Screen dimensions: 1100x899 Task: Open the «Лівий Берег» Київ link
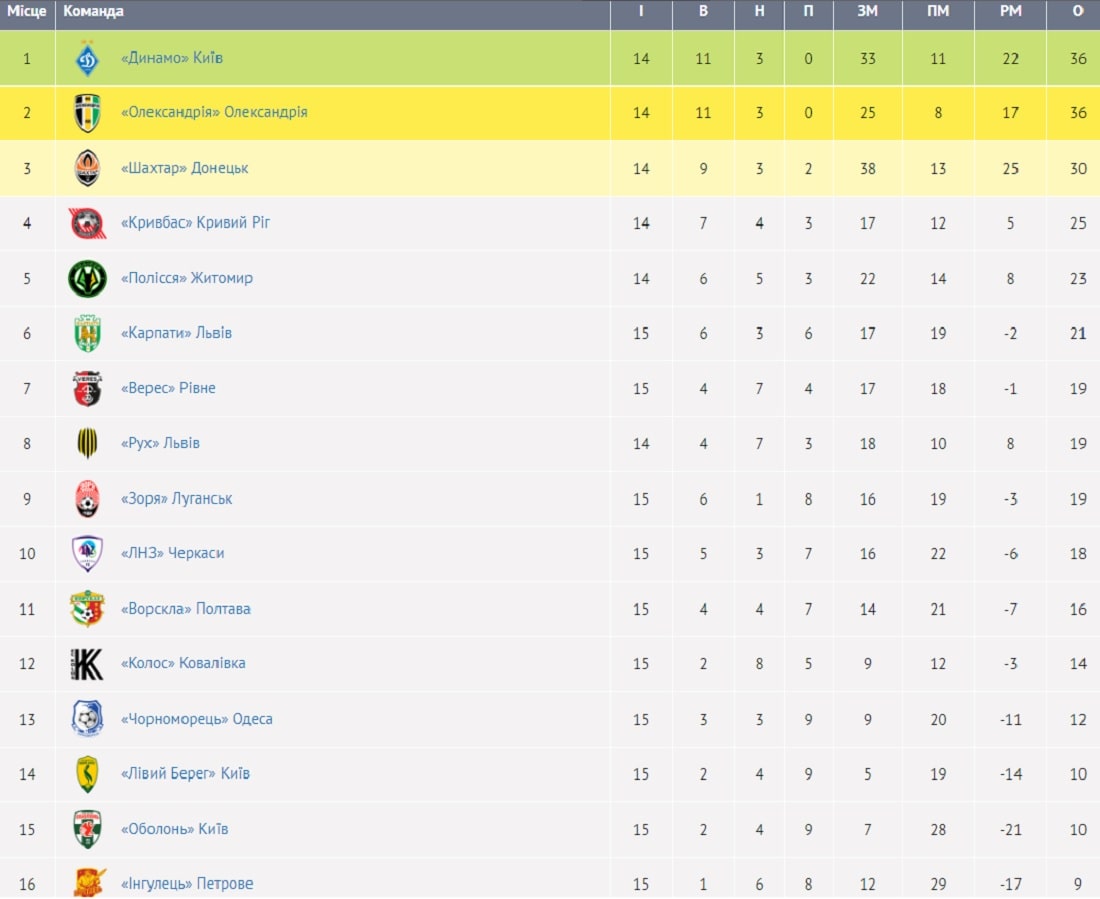[185, 774]
